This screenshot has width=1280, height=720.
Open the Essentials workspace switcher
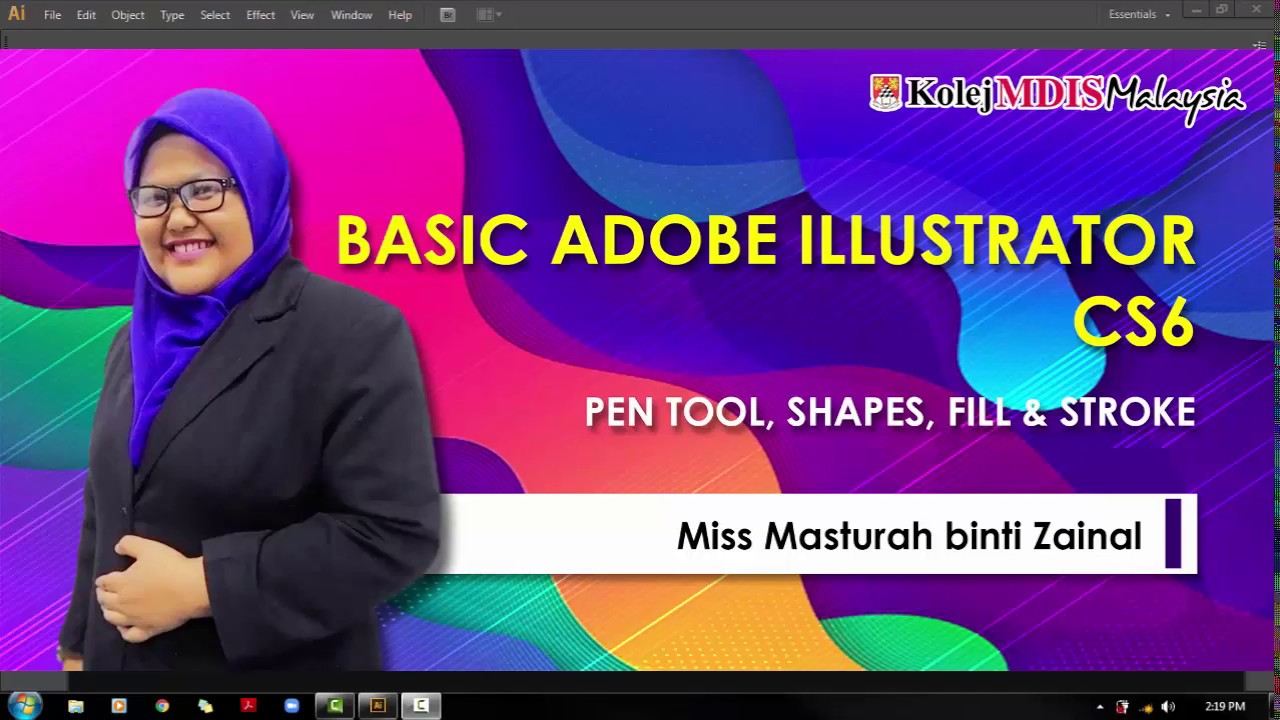point(1139,15)
